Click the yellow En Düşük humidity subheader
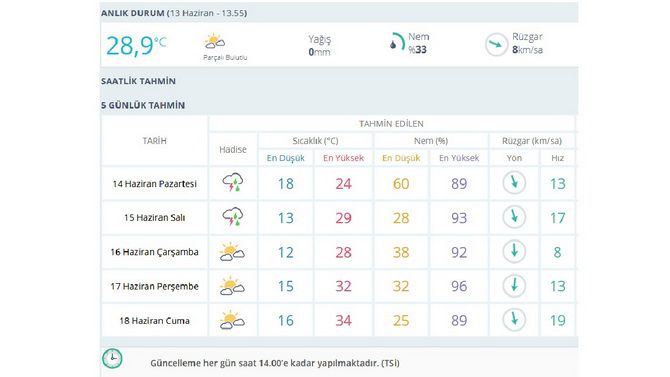This screenshot has height=377, width=670. coord(401,158)
